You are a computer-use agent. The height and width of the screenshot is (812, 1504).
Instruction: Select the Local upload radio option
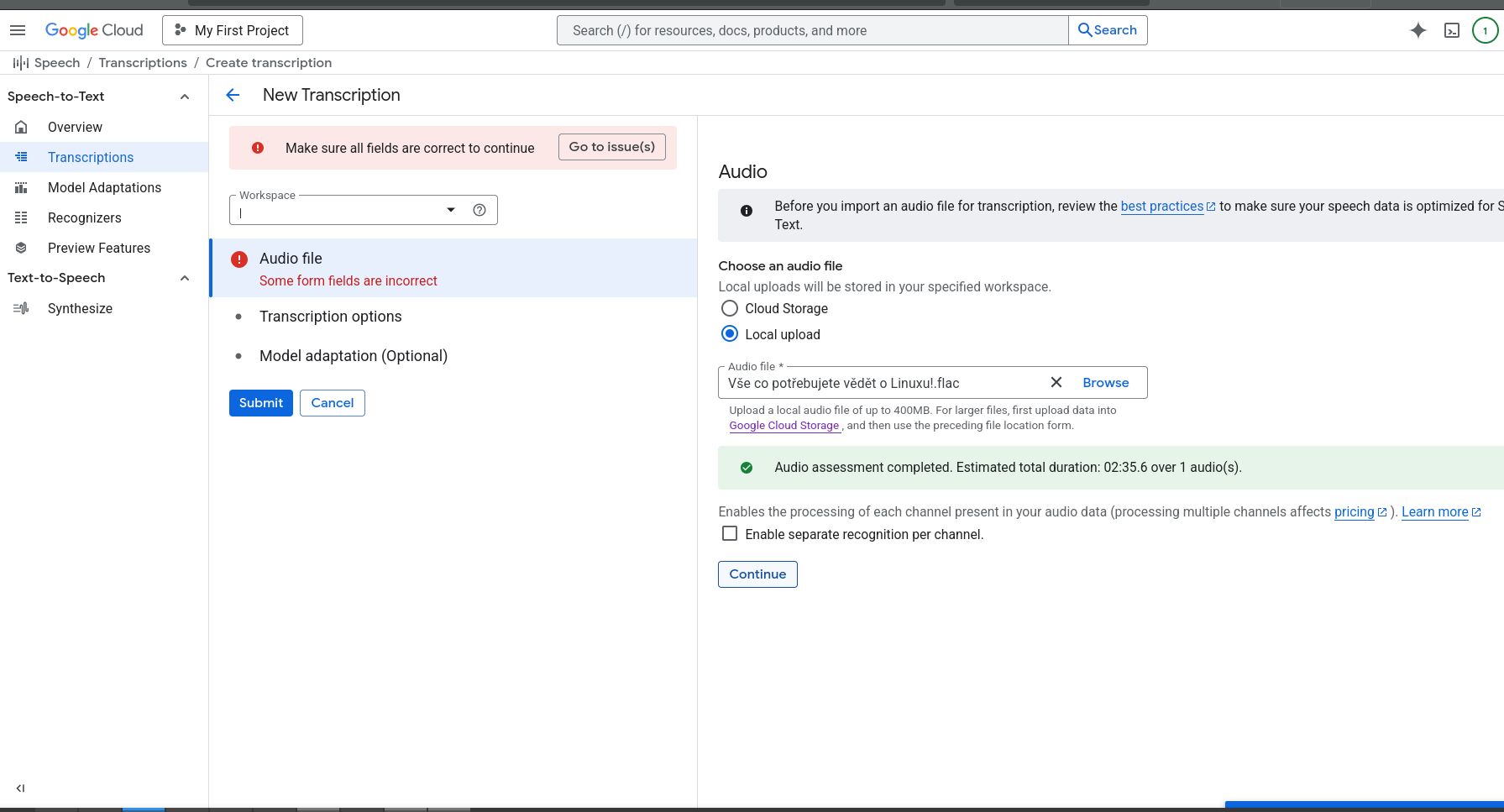pos(730,334)
